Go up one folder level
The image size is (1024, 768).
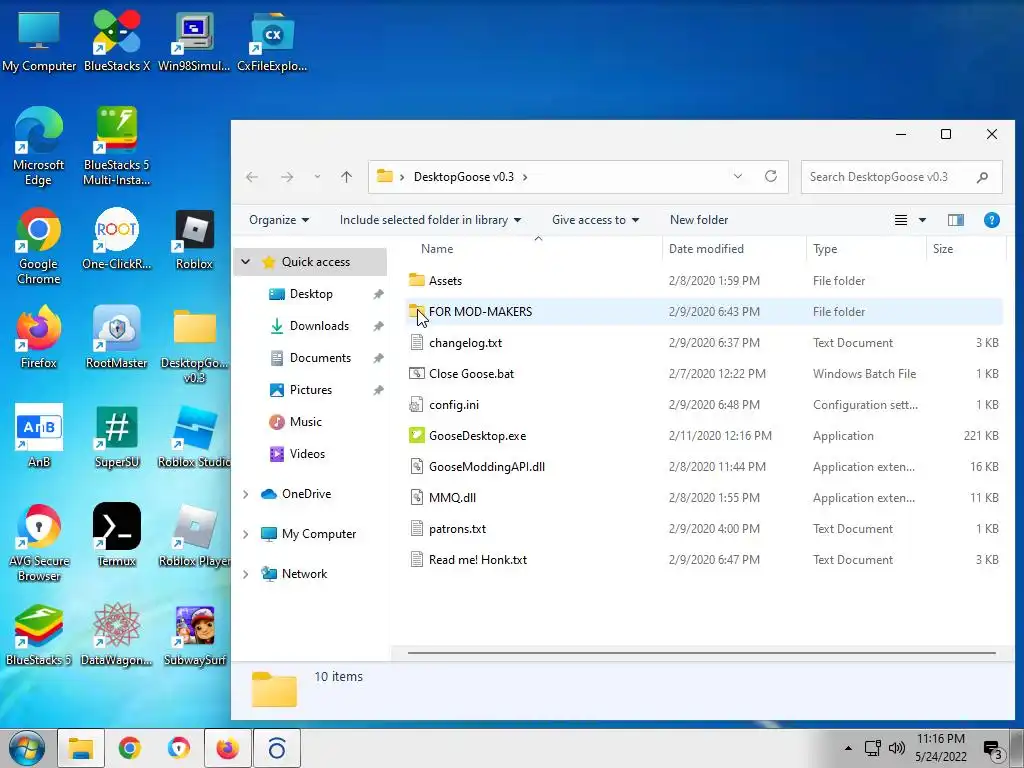click(x=346, y=176)
